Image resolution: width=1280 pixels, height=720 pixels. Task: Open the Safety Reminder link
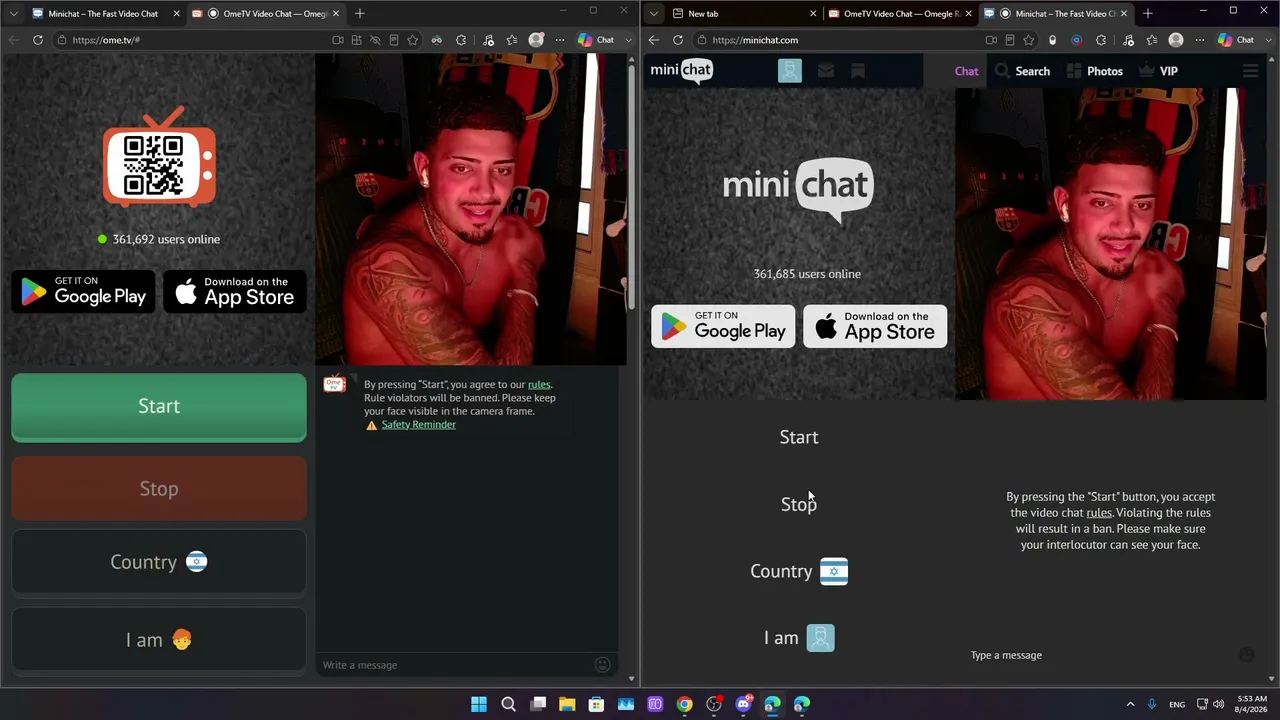point(418,425)
